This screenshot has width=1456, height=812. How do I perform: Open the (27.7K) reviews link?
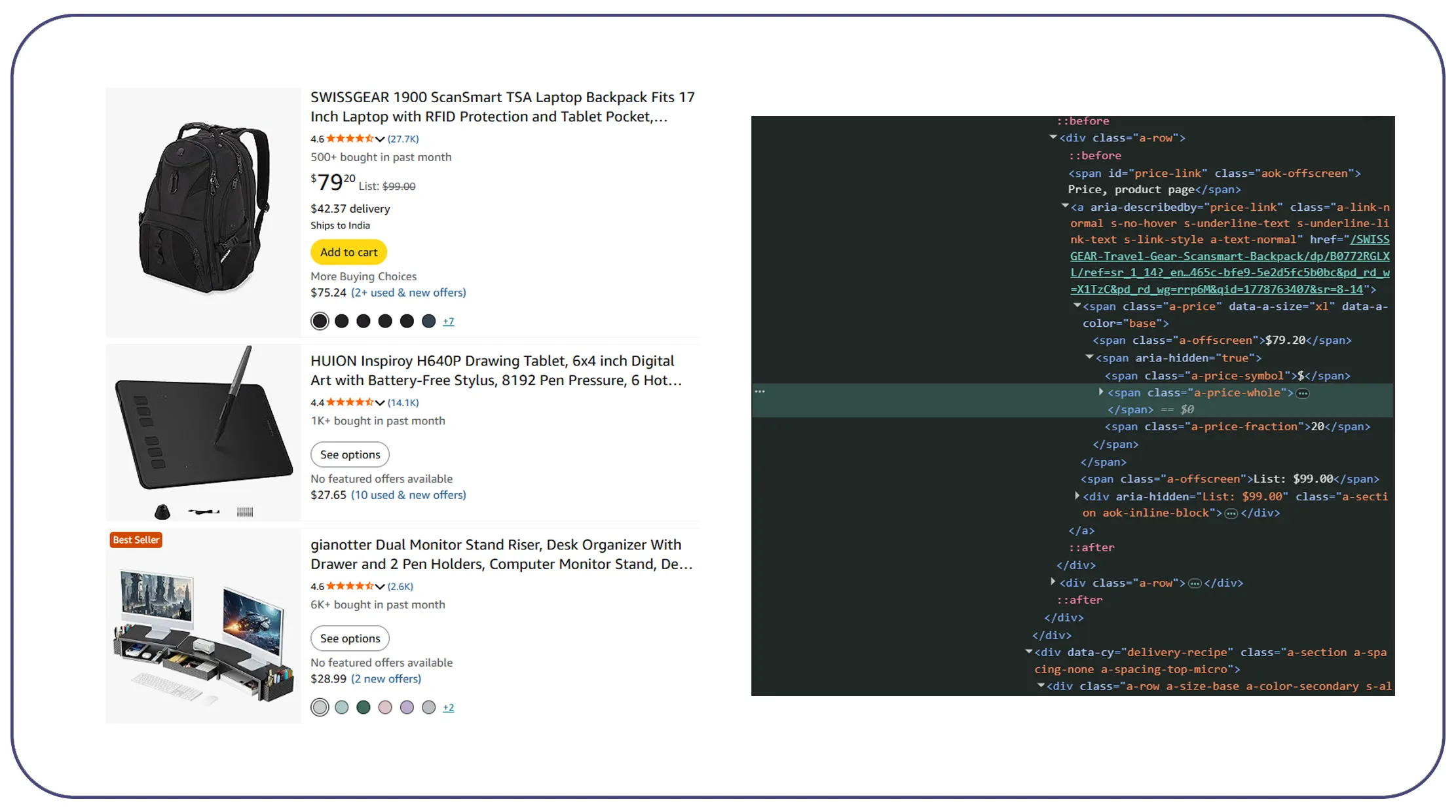[x=403, y=139]
